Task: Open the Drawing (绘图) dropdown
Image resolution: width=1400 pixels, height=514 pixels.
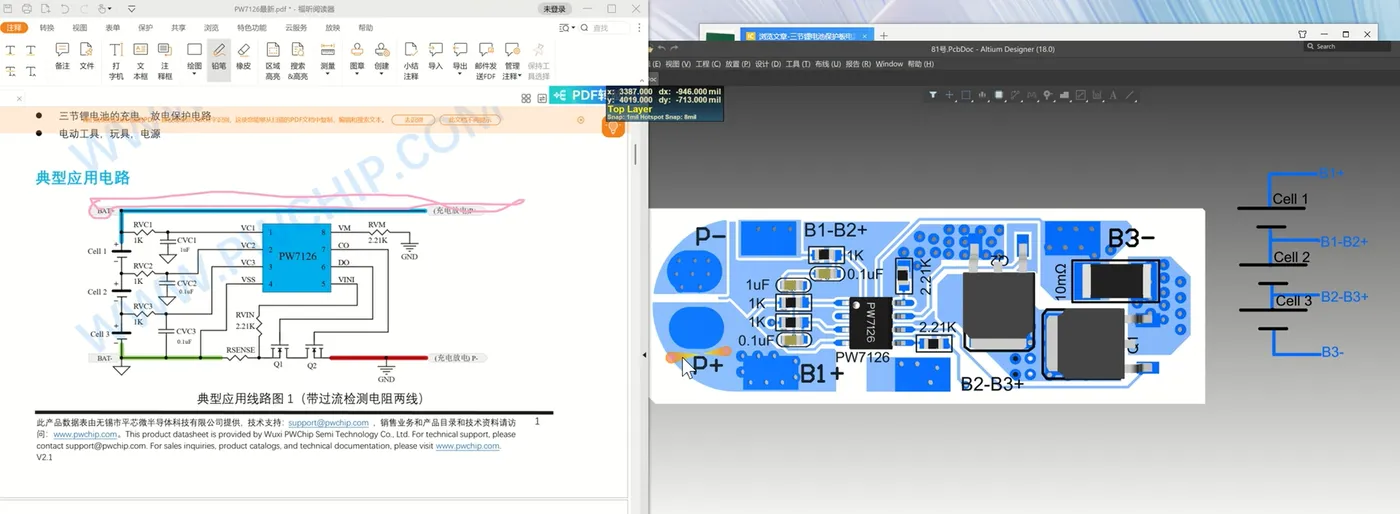Action: point(194,58)
